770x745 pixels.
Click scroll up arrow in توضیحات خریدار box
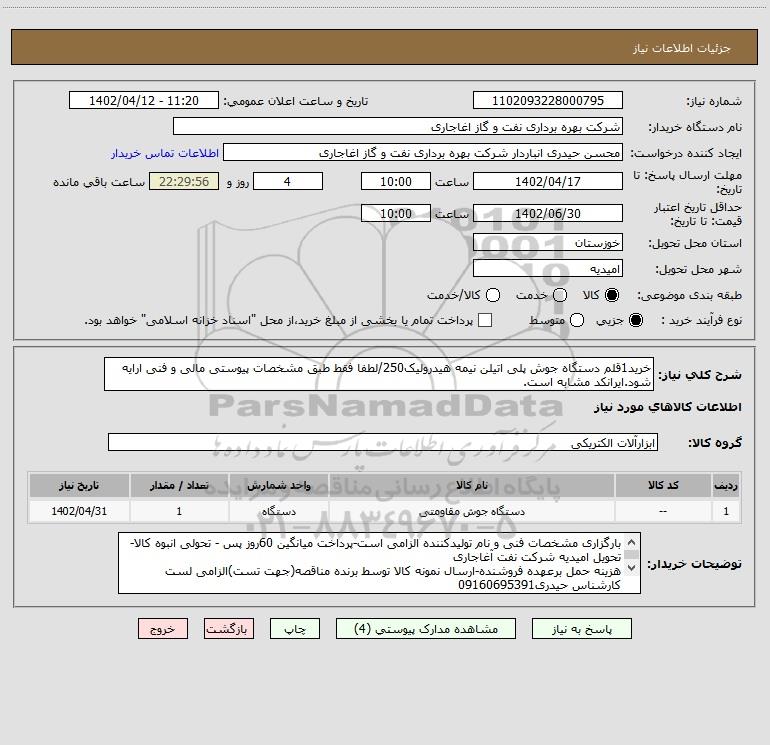632,542
